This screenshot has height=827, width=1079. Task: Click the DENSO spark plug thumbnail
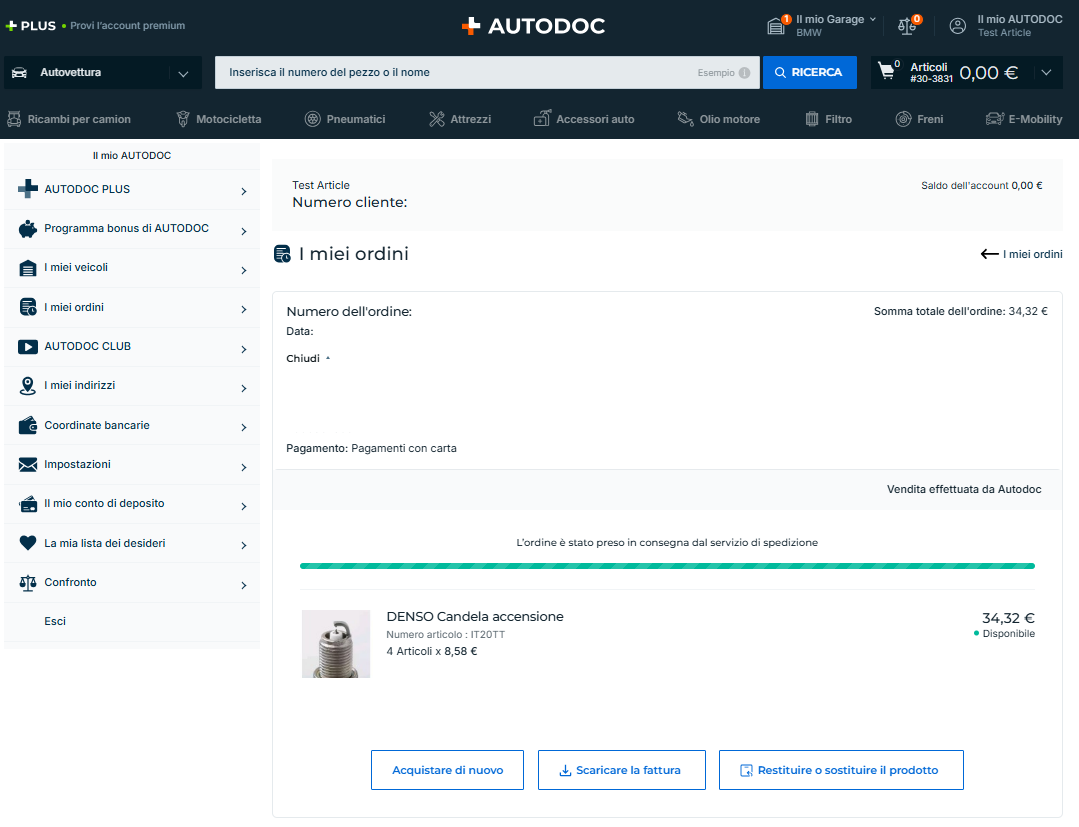(336, 644)
